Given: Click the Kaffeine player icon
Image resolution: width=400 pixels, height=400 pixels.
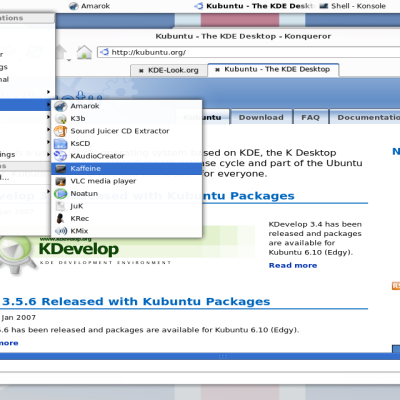Looking at the screenshot, I should pos(61,169).
